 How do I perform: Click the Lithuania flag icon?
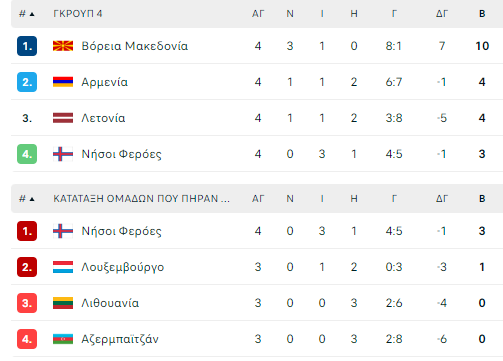pos(63,303)
